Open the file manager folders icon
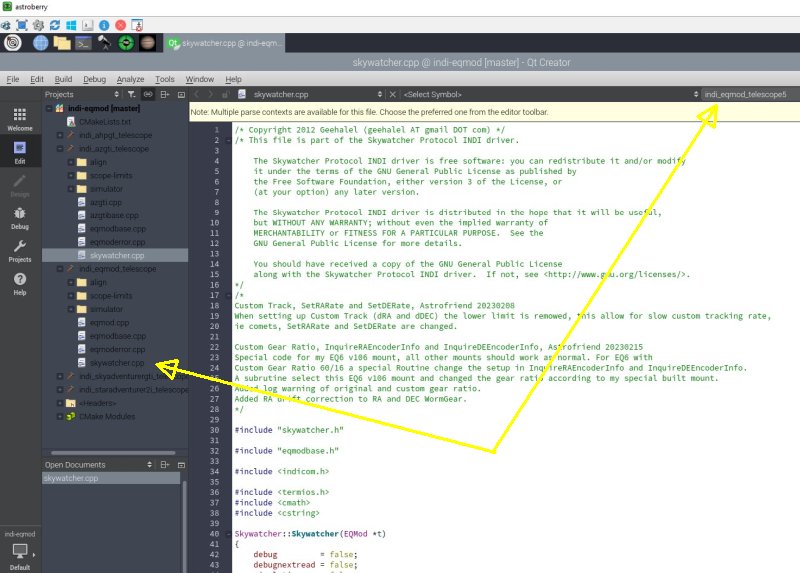 62,43
